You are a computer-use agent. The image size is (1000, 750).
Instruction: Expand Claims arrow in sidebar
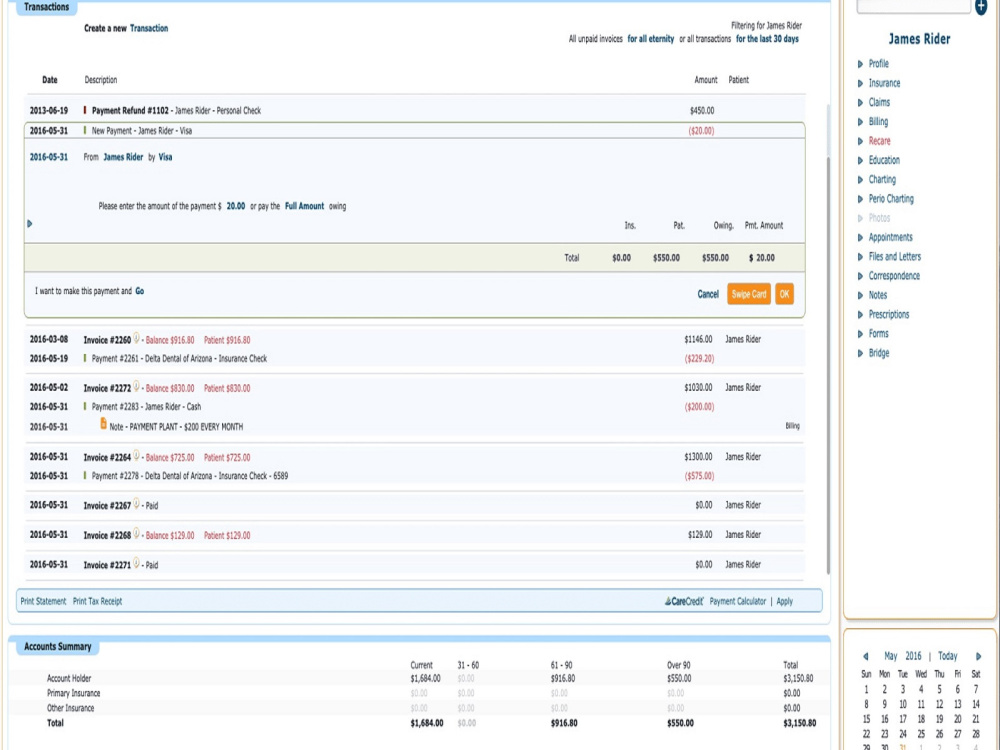[860, 103]
